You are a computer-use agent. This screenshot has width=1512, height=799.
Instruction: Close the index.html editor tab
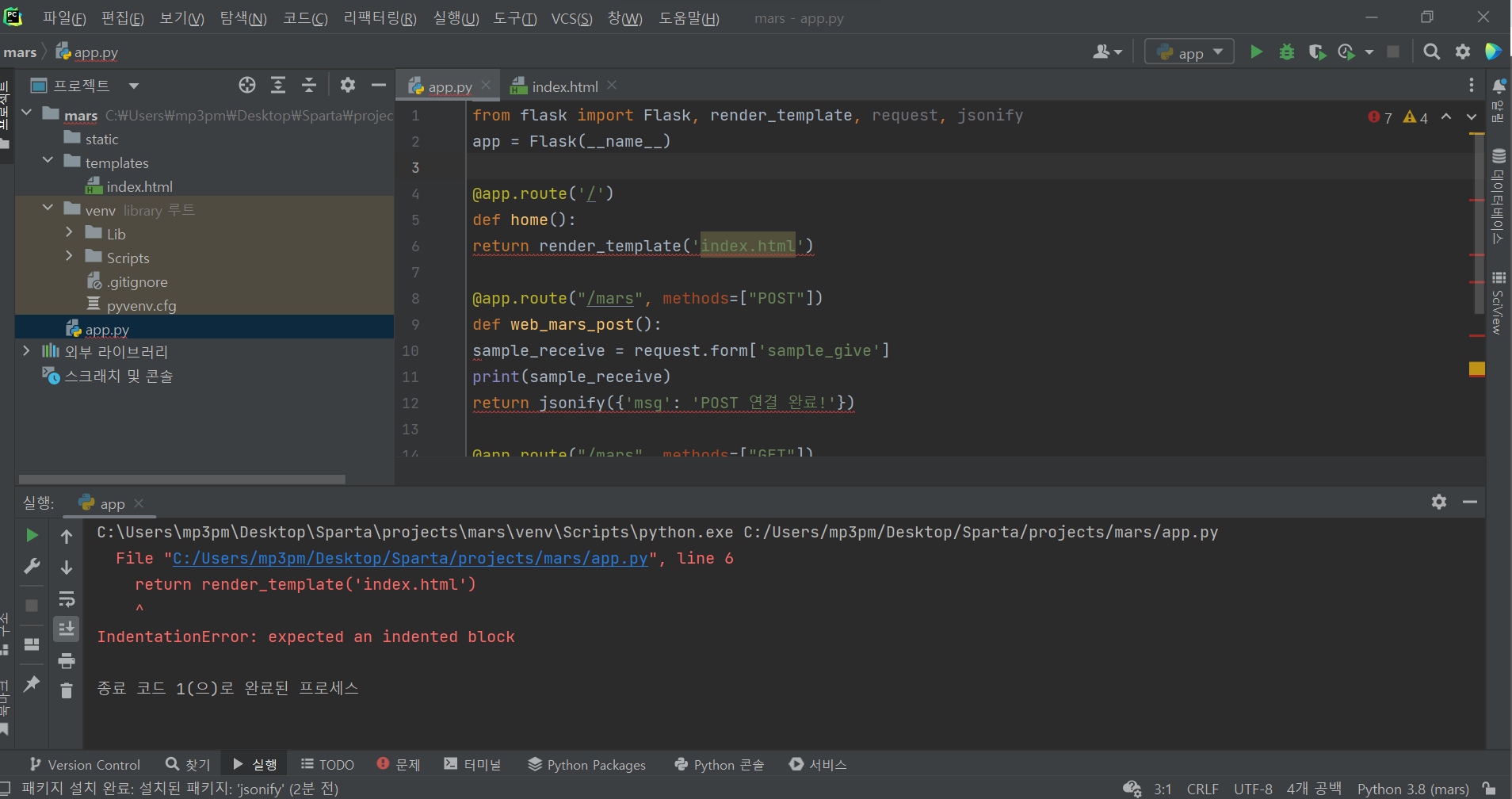(x=612, y=85)
